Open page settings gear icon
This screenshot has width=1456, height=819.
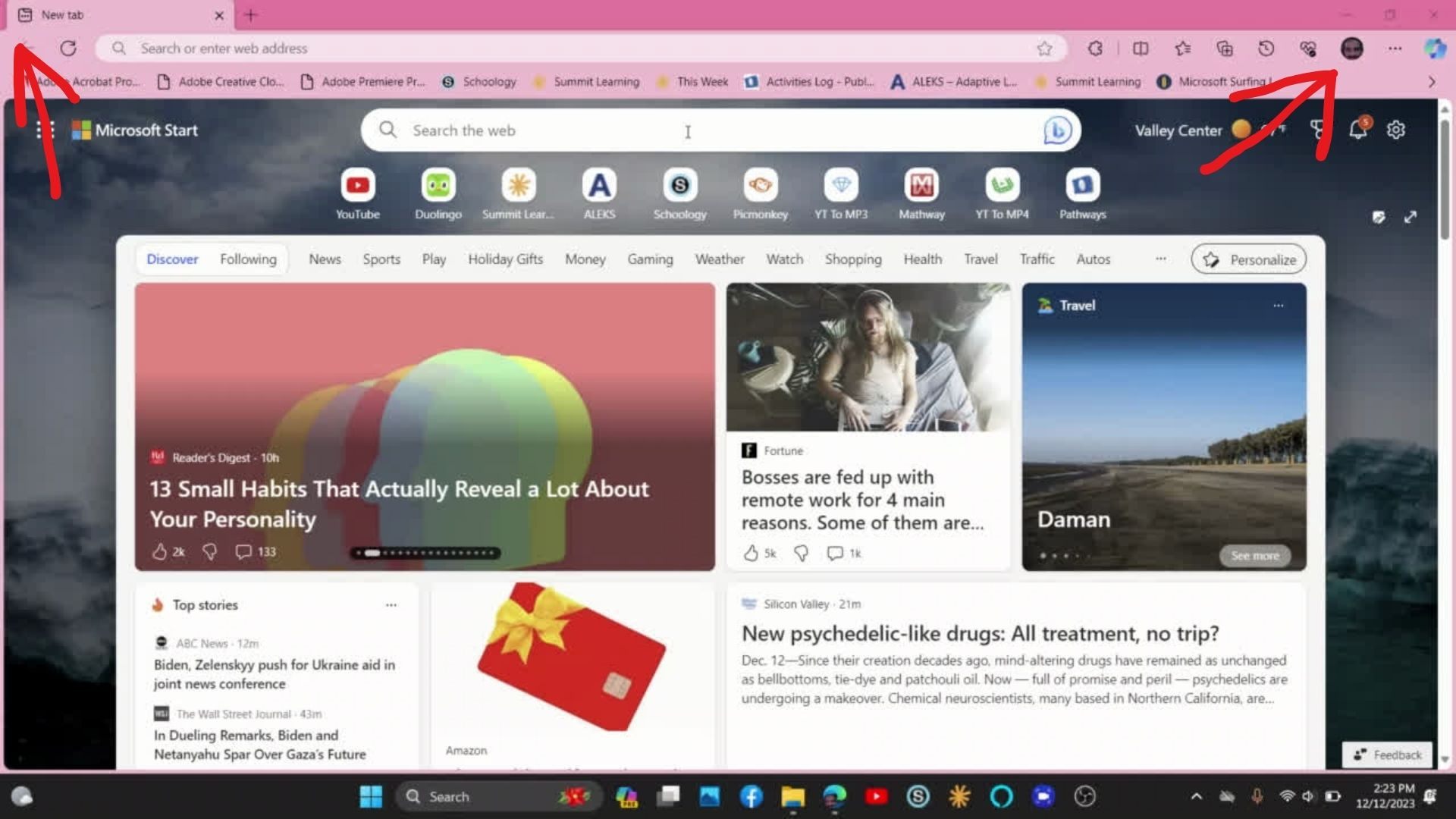(1395, 130)
